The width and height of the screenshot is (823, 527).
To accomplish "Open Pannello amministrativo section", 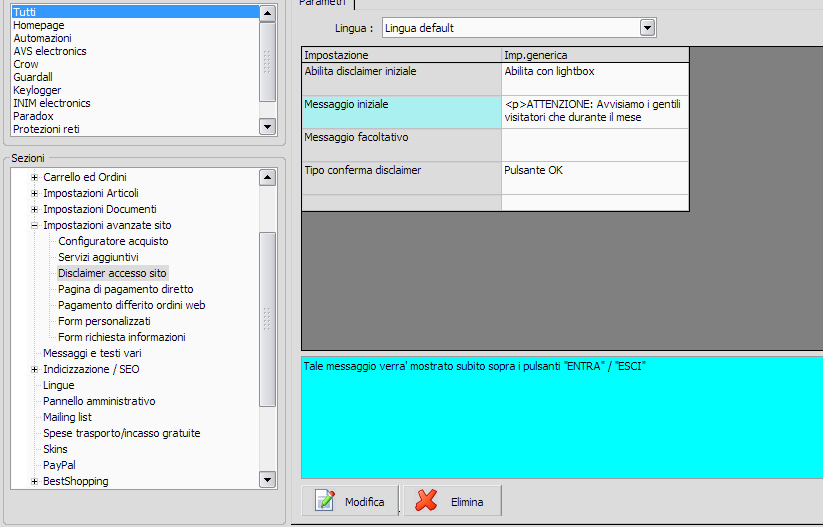I will click(x=99, y=402).
